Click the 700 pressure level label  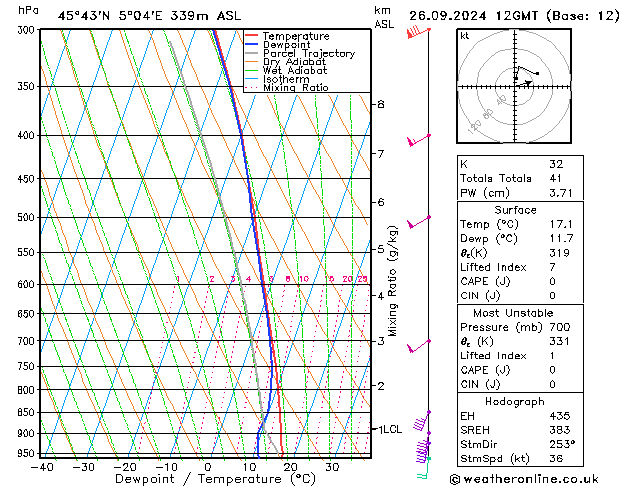(x=28, y=341)
